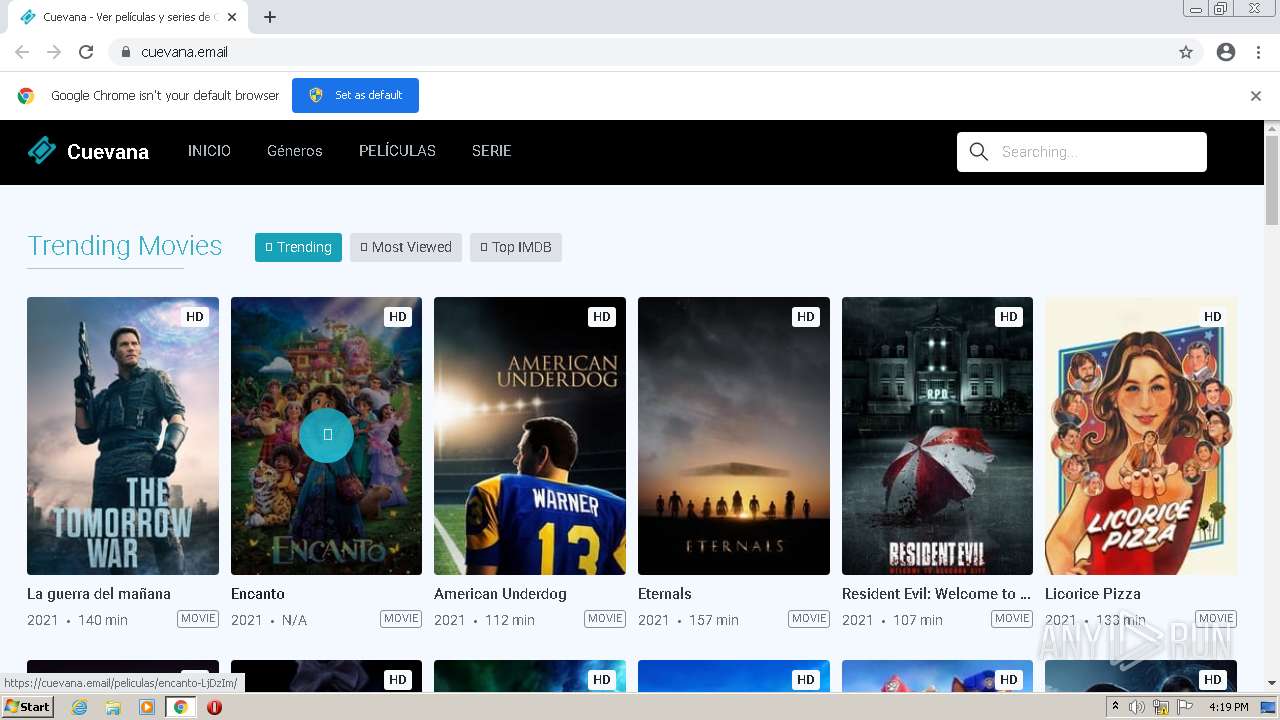The height and width of the screenshot is (720, 1280).
Task: Click the address bar URL
Action: click(x=184, y=52)
